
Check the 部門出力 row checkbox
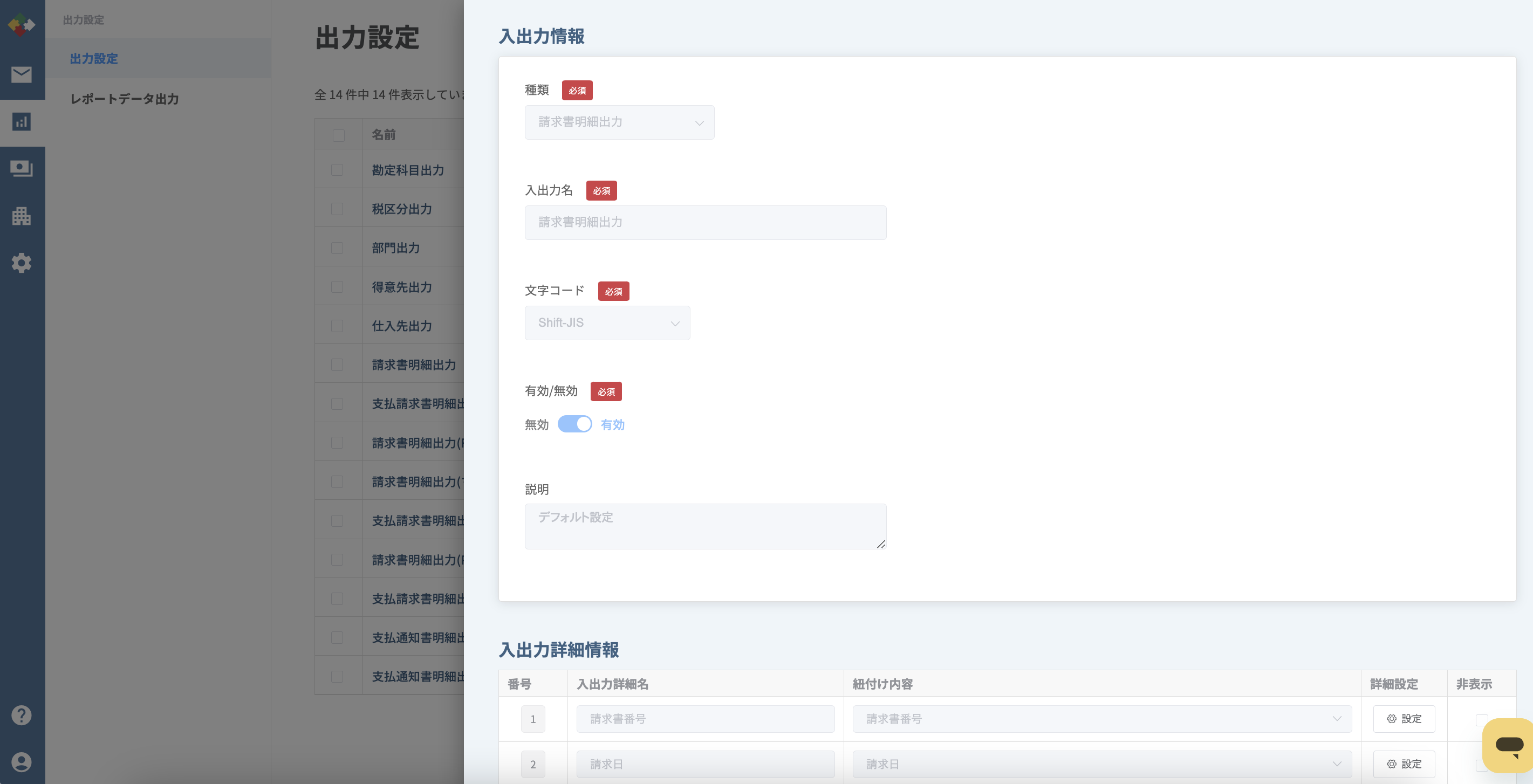pos(337,248)
